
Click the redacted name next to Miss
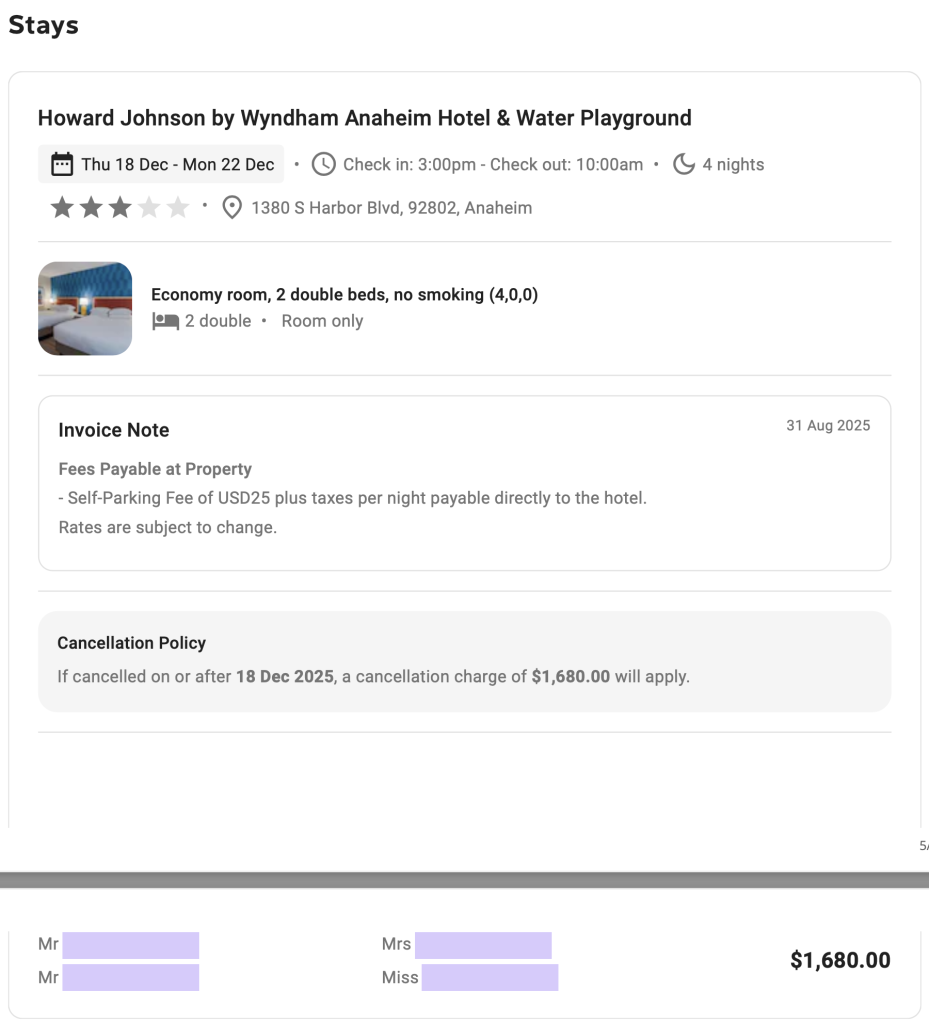[x=489, y=977]
